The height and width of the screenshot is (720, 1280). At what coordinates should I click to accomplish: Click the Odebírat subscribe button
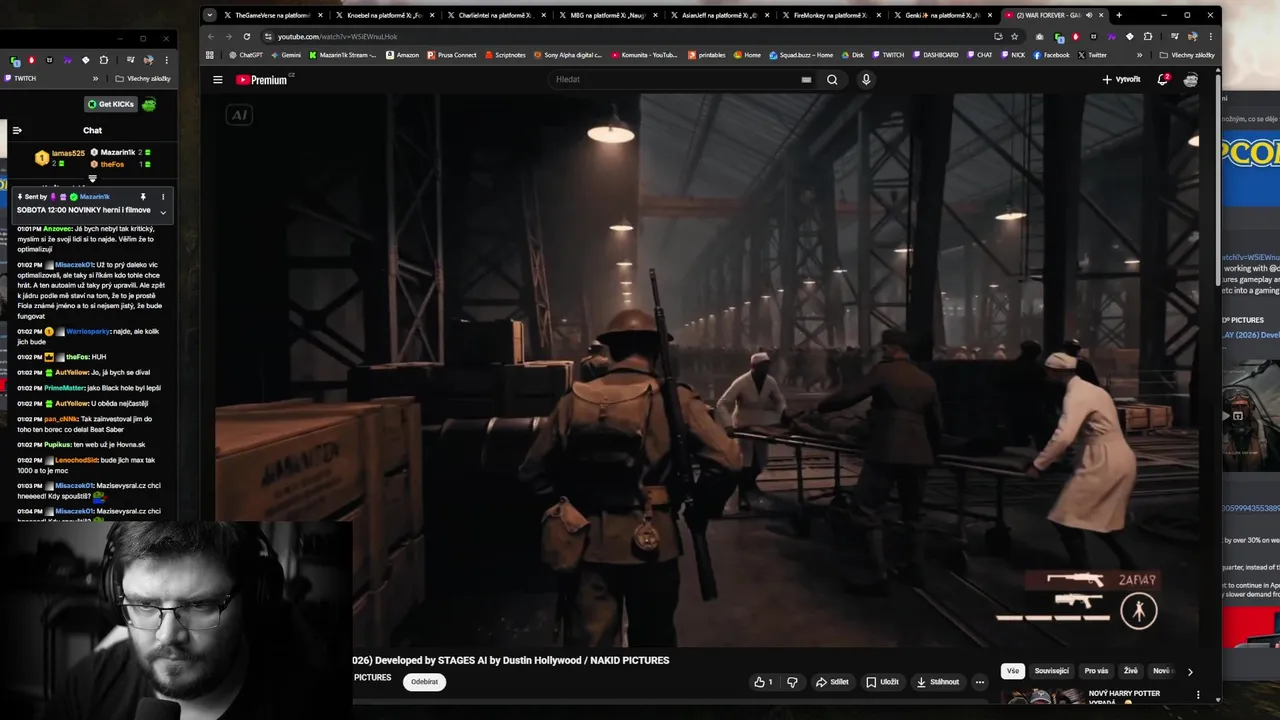[x=424, y=682]
